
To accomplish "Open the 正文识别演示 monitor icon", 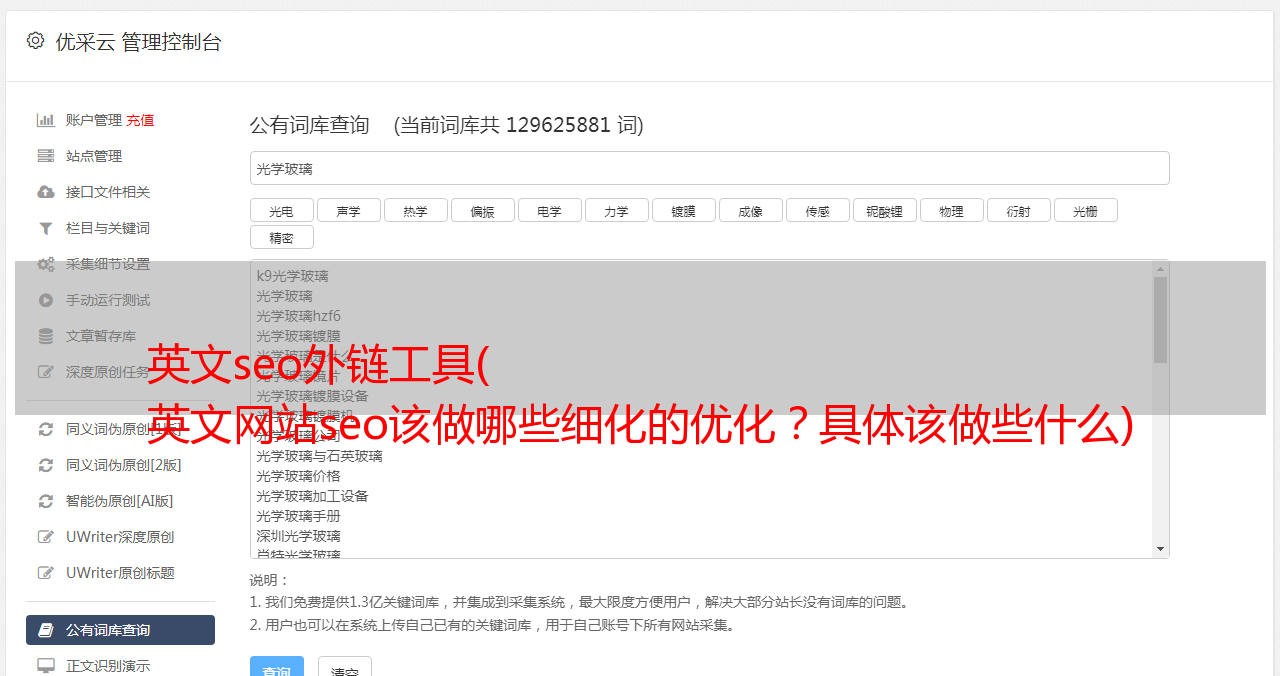I will point(46,665).
